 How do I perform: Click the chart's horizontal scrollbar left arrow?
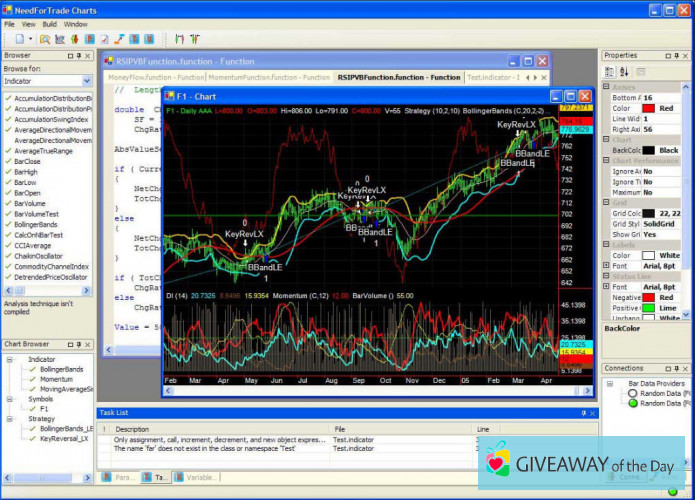[169, 389]
